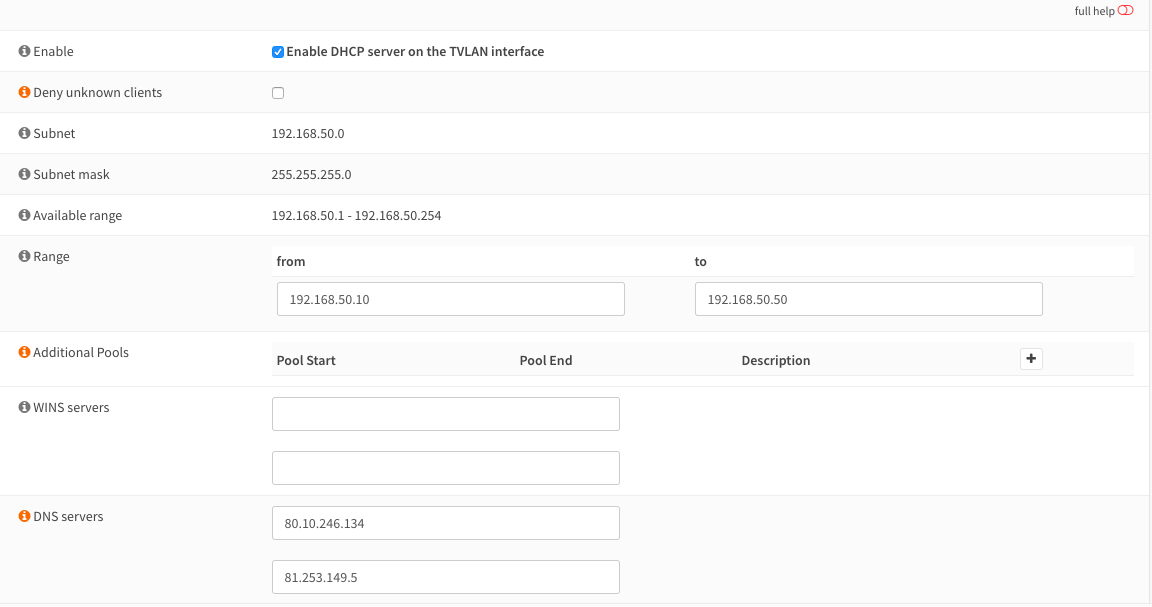Add a new pool with the plus button
Viewport: 1152px width, 607px height.
(x=1031, y=359)
